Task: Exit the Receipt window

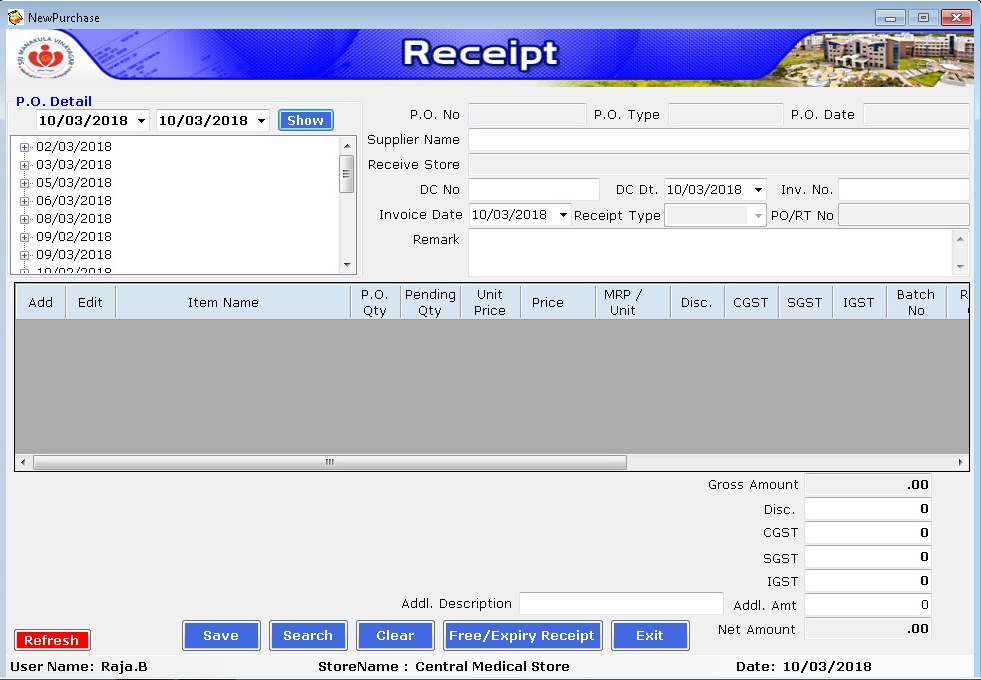Action: coord(650,635)
